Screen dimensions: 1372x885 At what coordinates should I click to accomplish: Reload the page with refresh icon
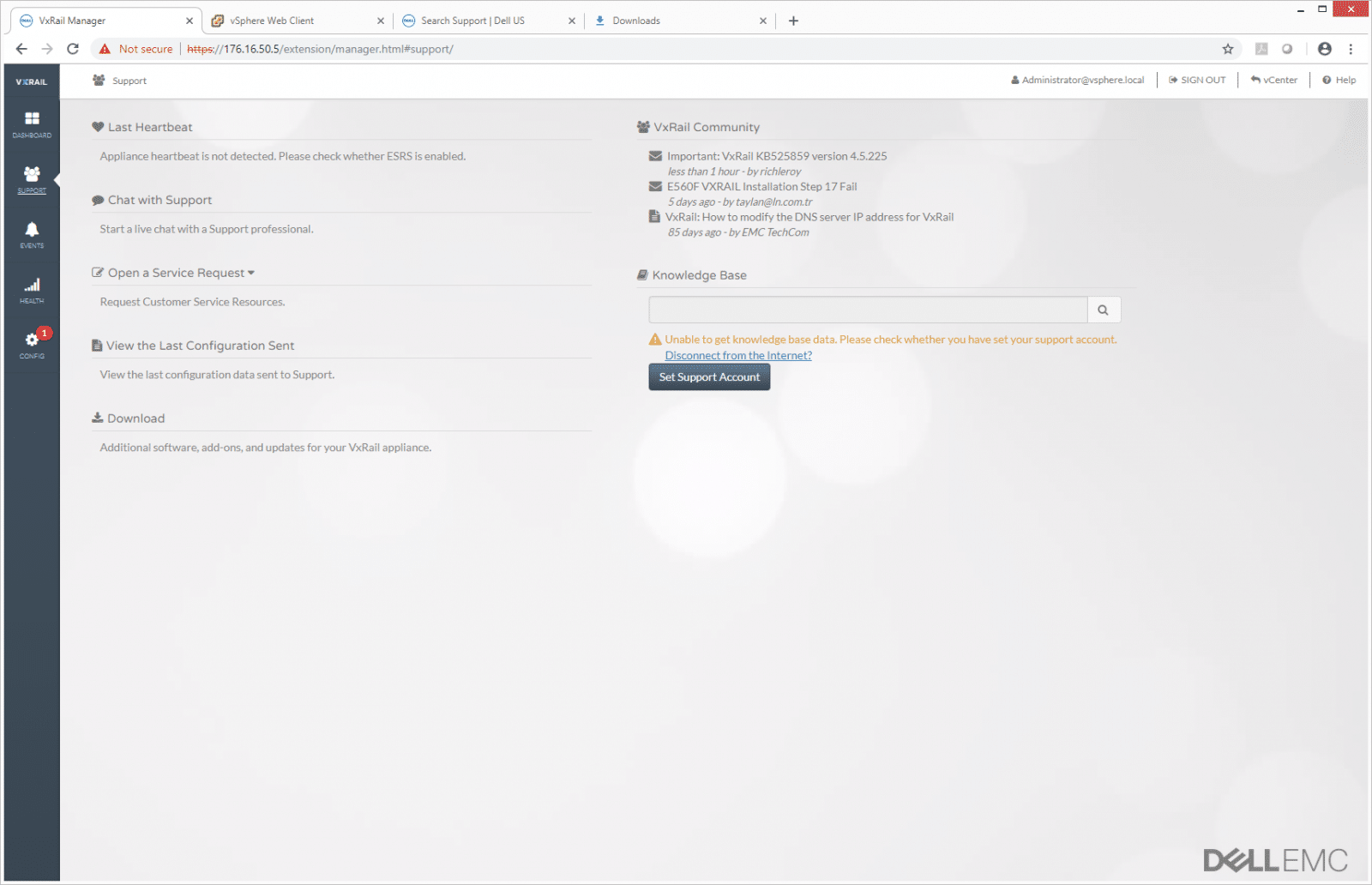tap(73, 49)
